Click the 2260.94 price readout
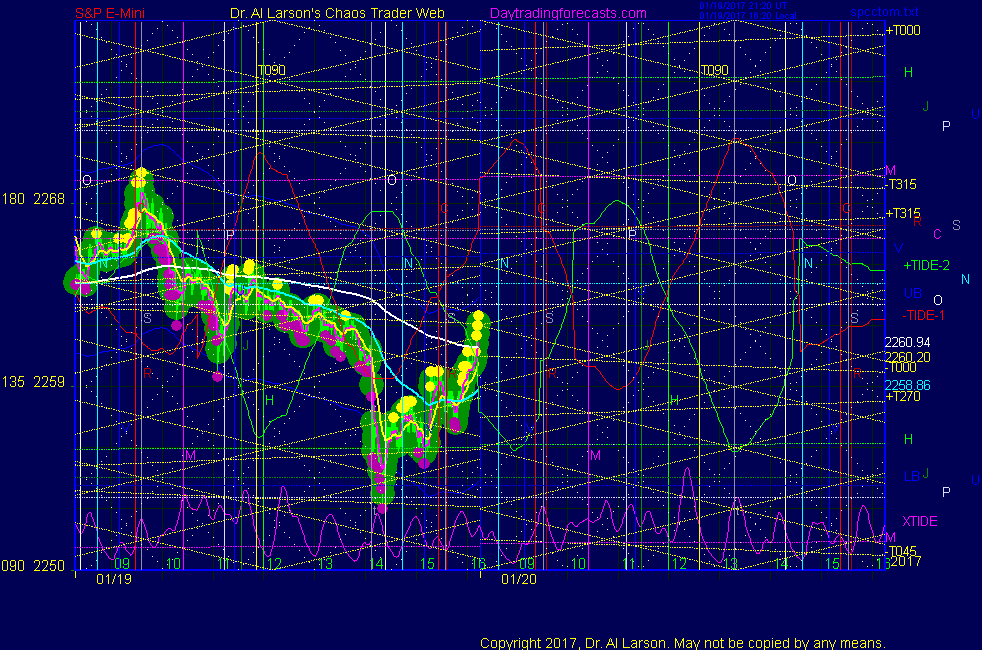The height and width of the screenshot is (650, 982). point(908,342)
